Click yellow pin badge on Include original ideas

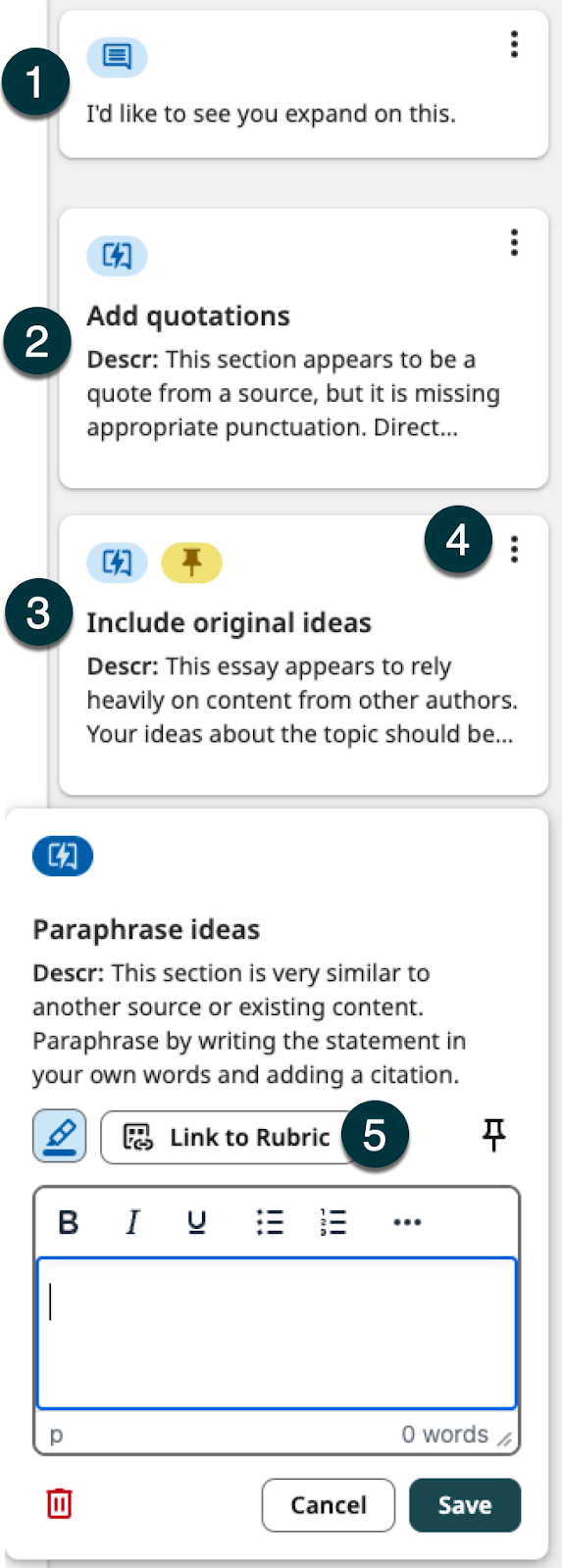pos(191,563)
